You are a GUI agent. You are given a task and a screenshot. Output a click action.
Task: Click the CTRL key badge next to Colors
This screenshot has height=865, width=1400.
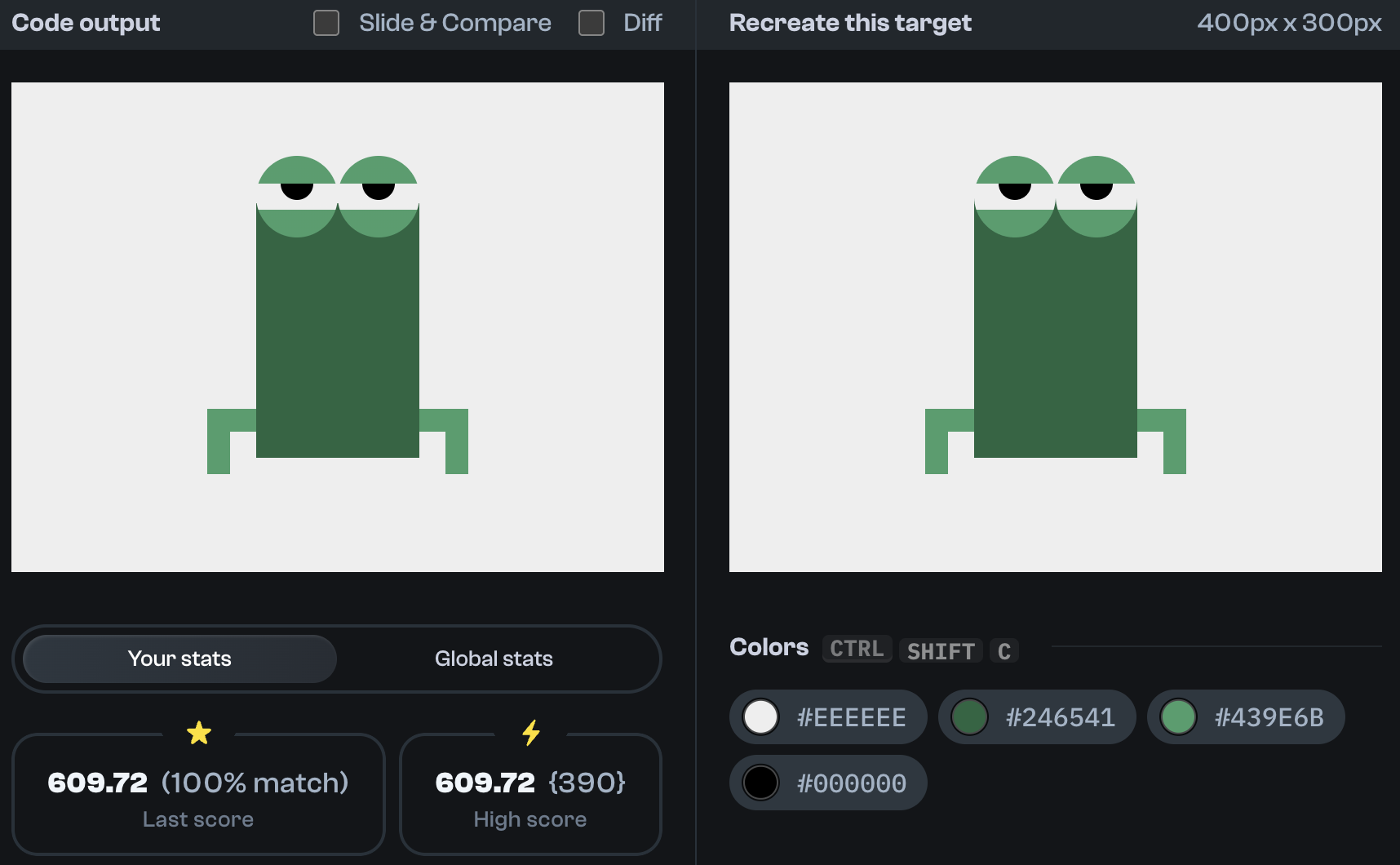856,649
